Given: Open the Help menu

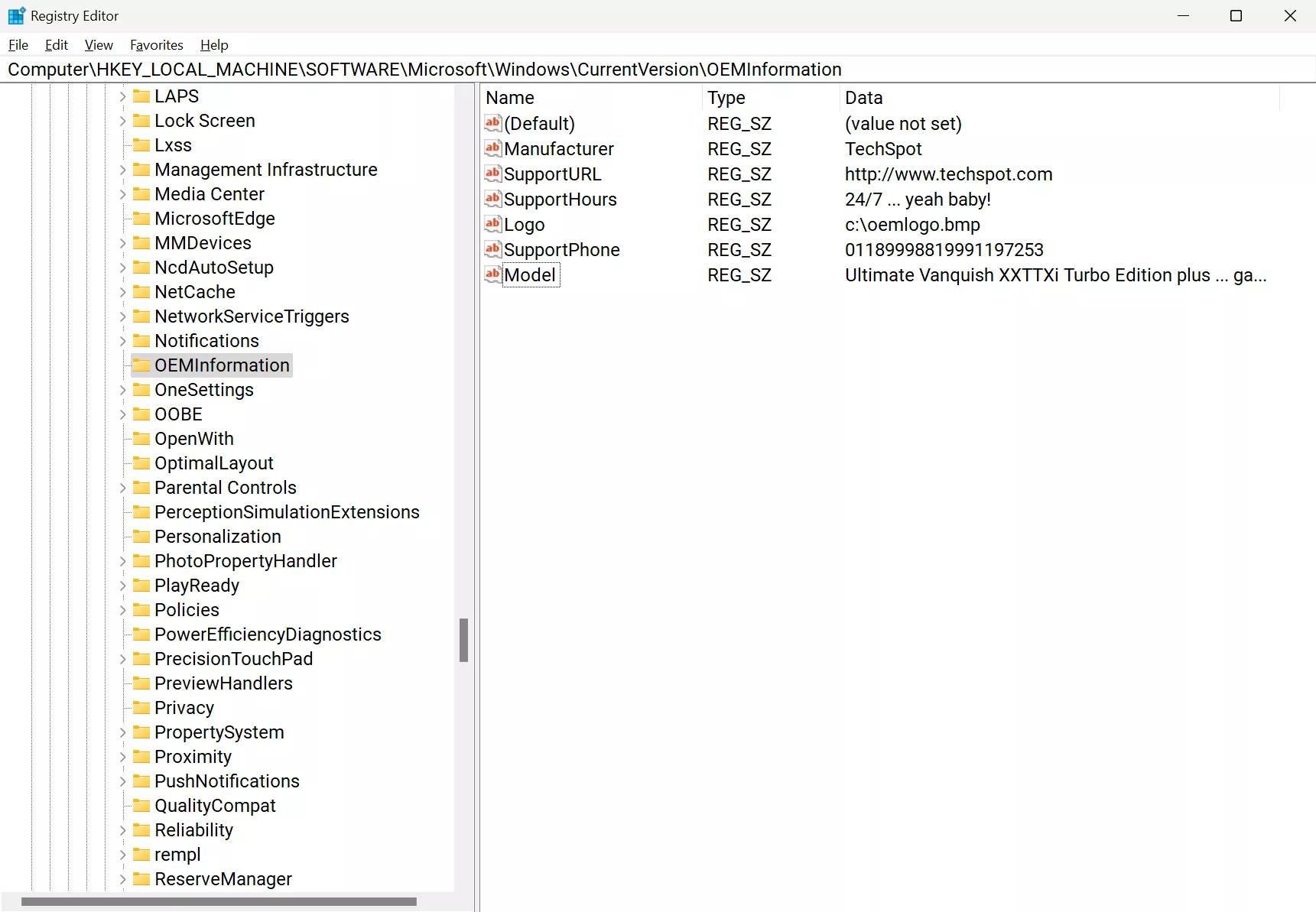Looking at the screenshot, I should pos(214,45).
